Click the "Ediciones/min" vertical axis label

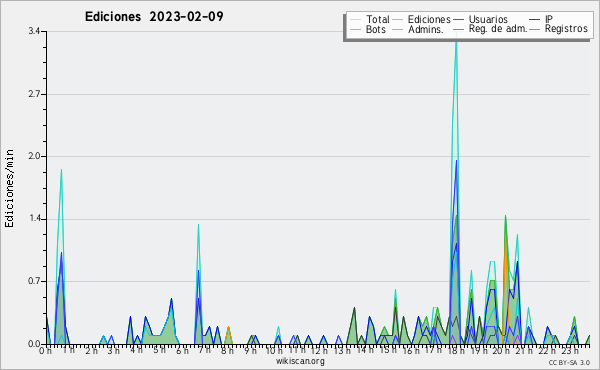[9, 188]
